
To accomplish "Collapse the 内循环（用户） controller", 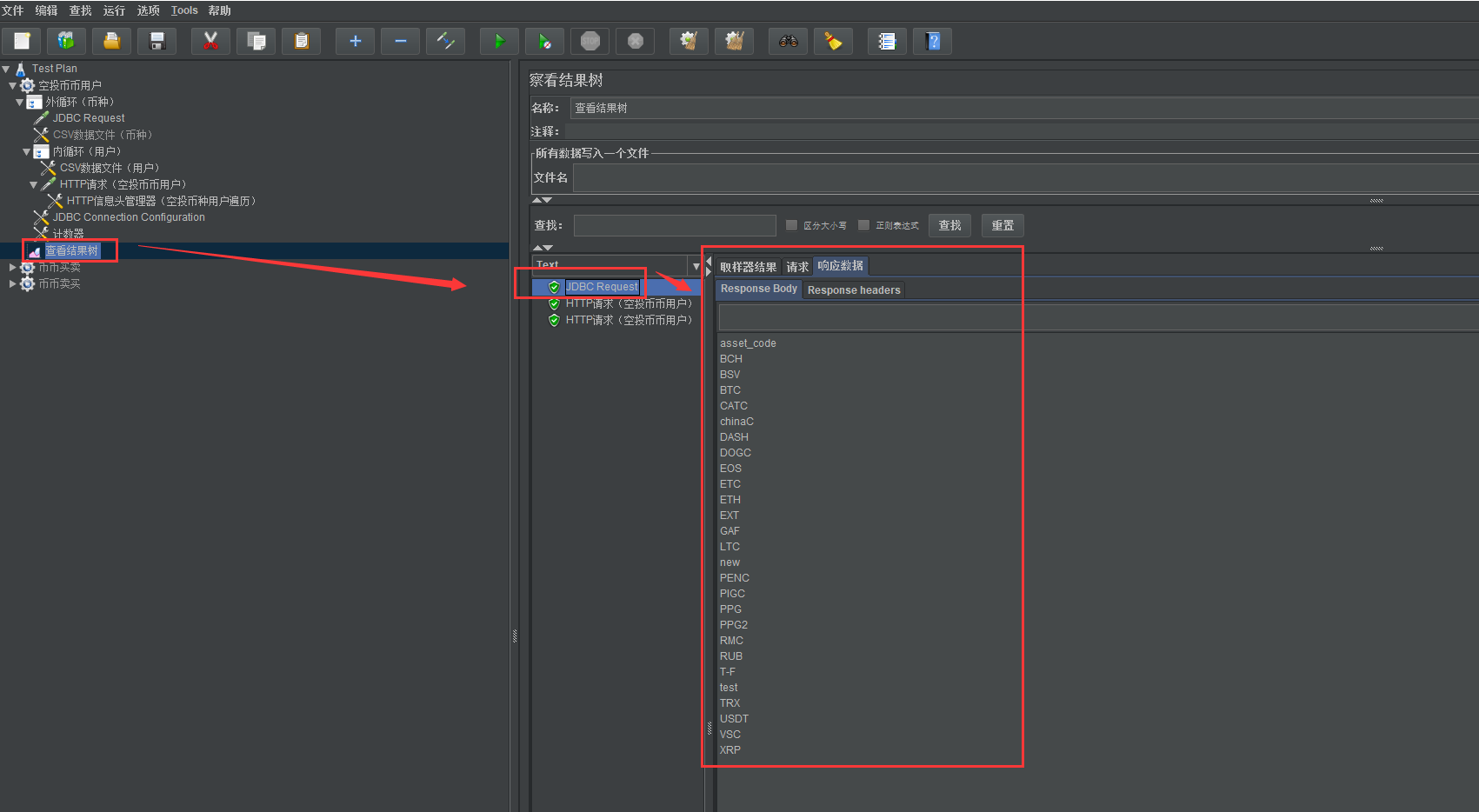I will point(26,151).
